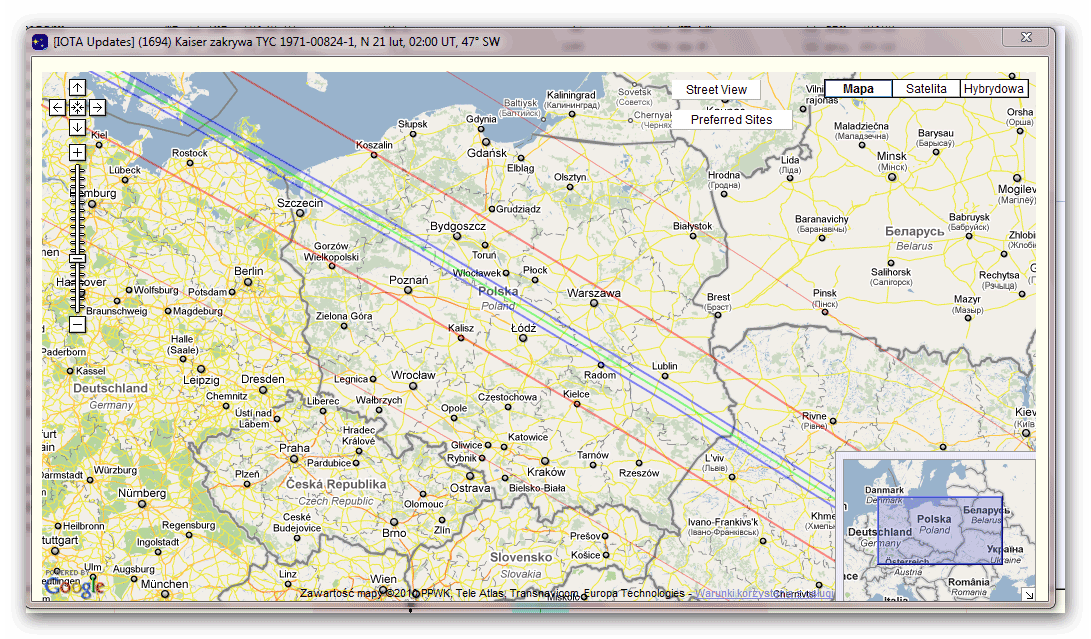Click the Dresden city label
The image size is (1091, 639).
coord(262,379)
